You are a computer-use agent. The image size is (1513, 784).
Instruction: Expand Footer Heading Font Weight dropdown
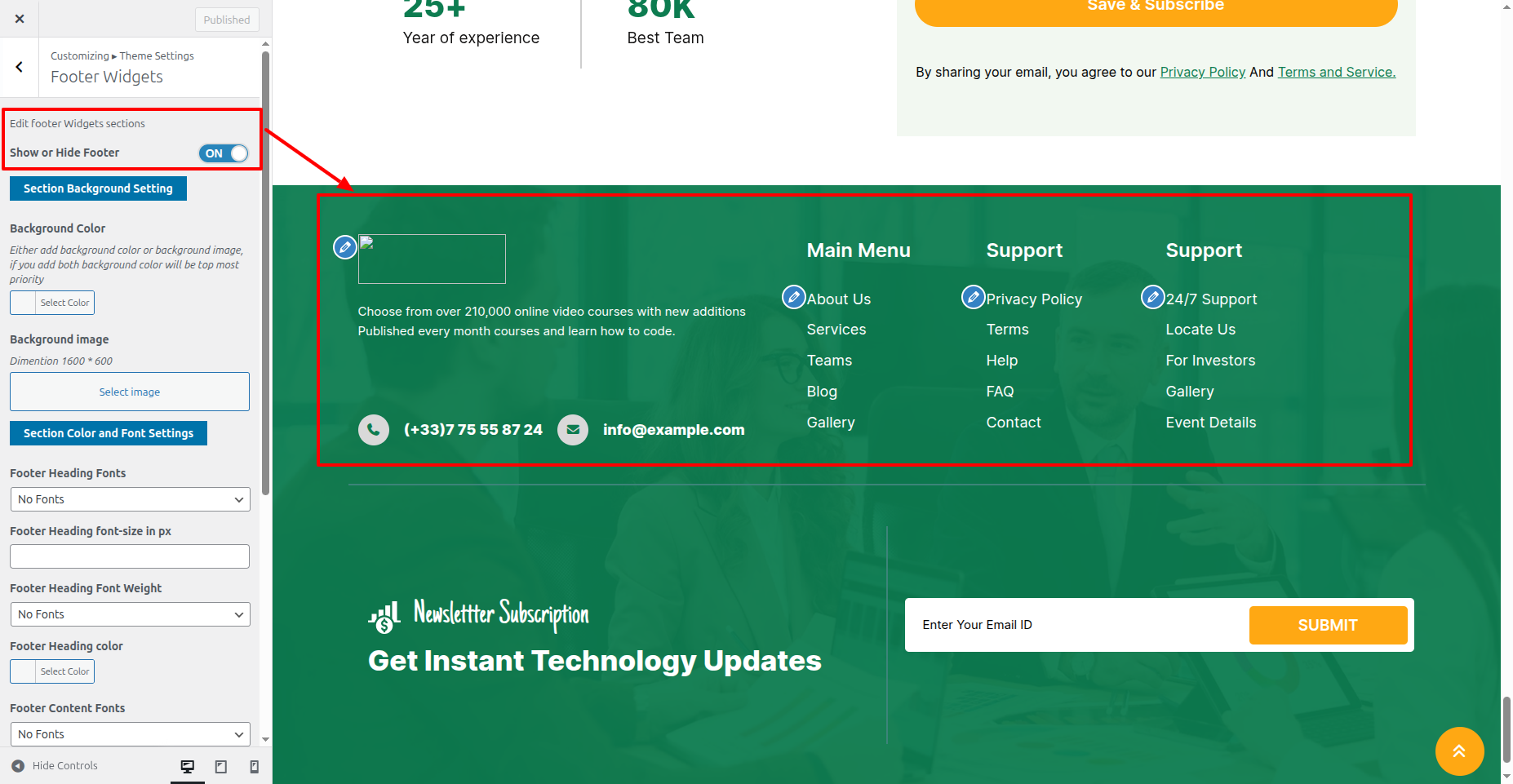(x=130, y=614)
